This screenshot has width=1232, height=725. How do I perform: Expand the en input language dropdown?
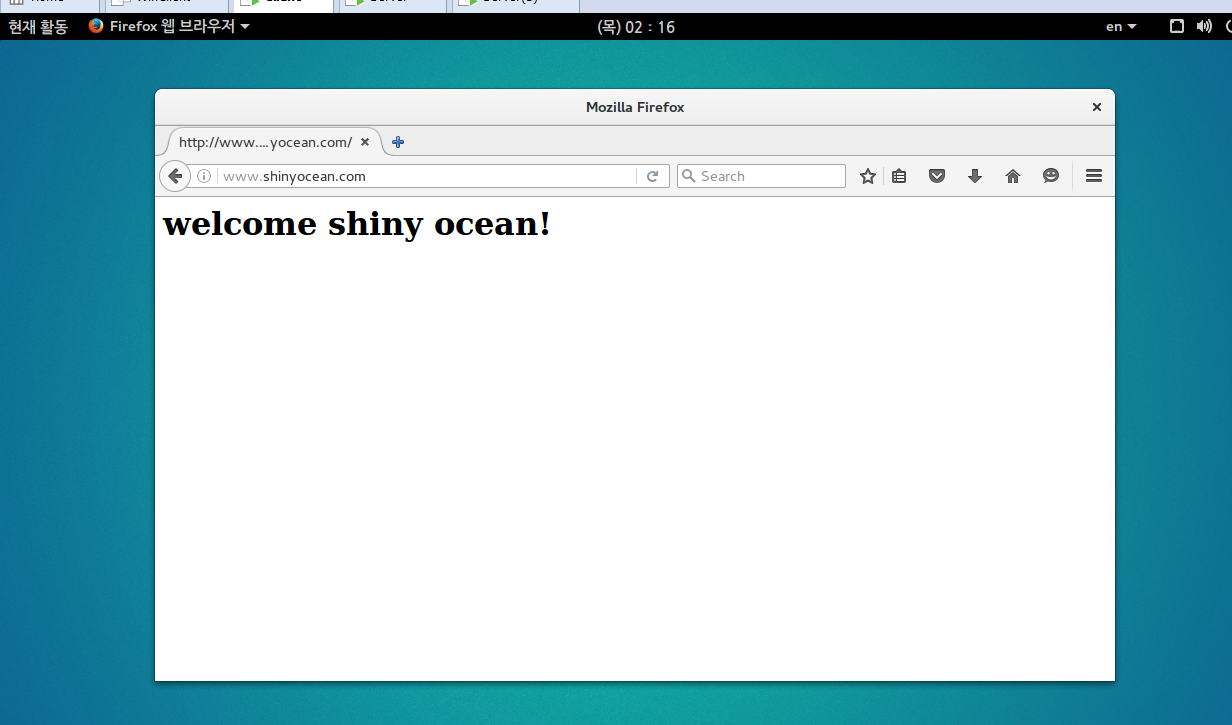tap(1121, 27)
